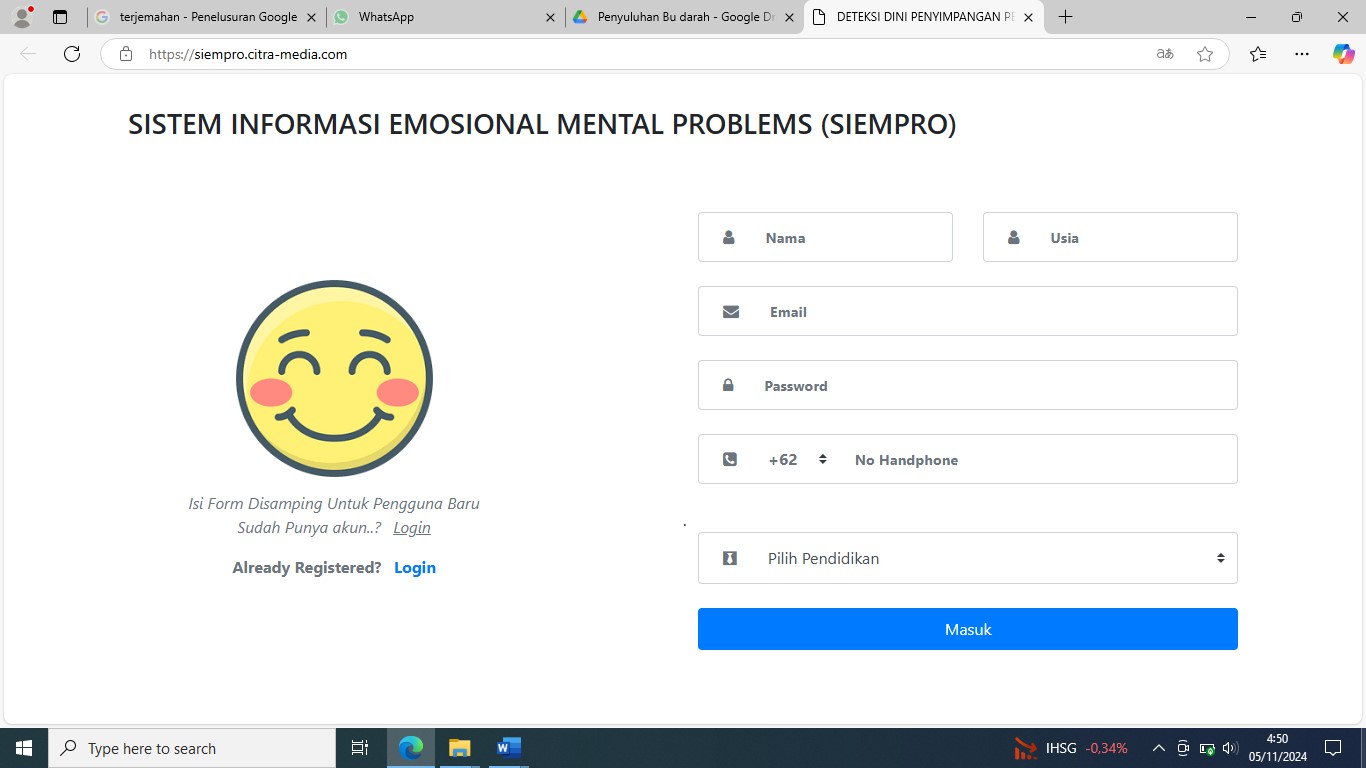The width and height of the screenshot is (1366, 768).
Task: Click underlined Login link after Sudah Punya akun
Action: 412,527
